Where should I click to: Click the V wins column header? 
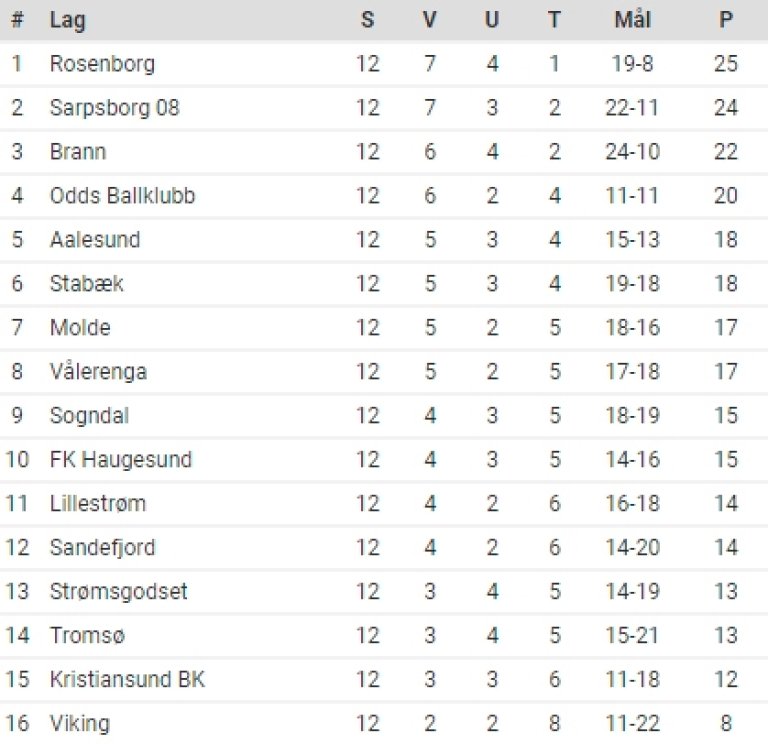(x=430, y=20)
